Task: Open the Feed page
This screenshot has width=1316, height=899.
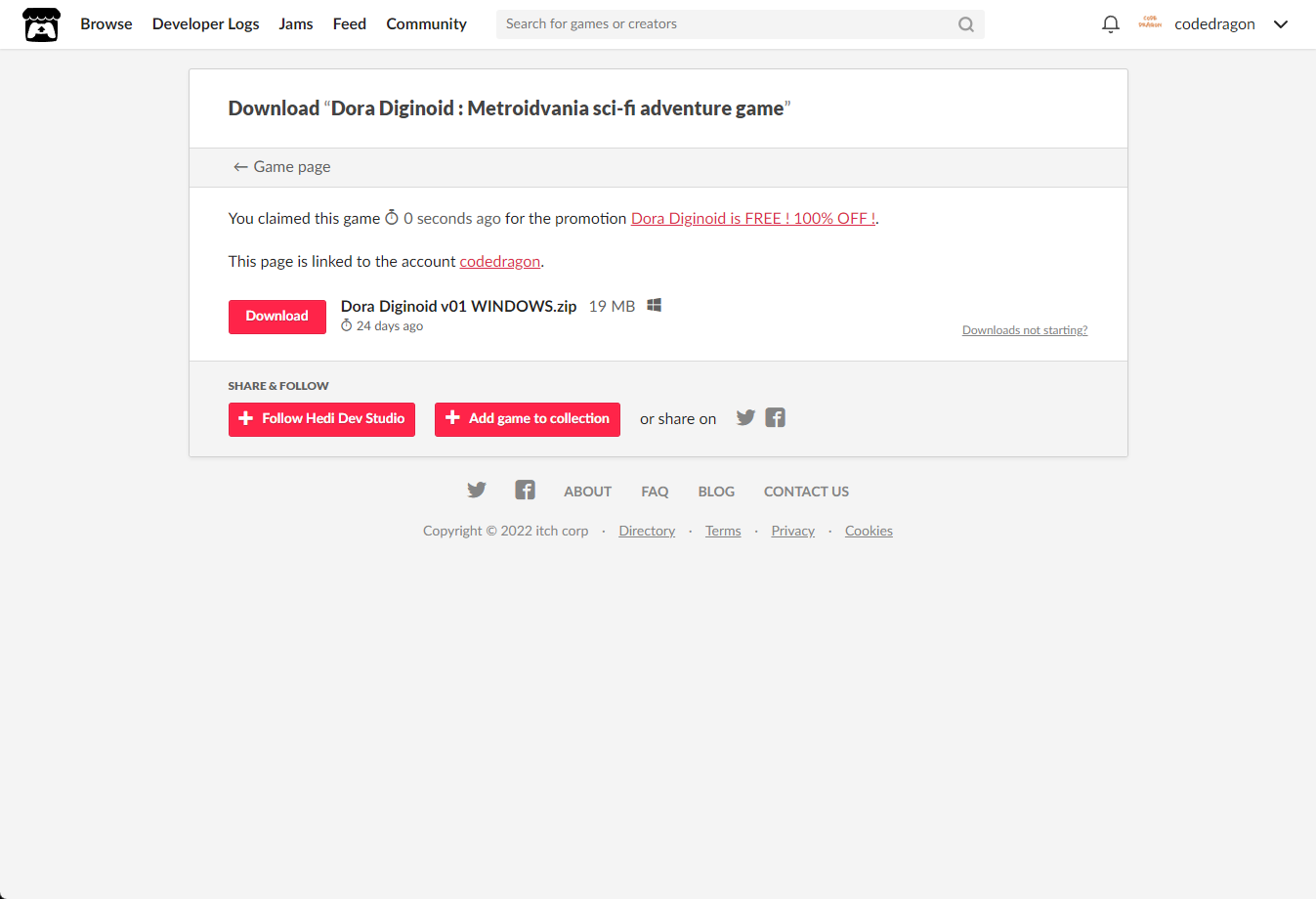Action: [350, 24]
